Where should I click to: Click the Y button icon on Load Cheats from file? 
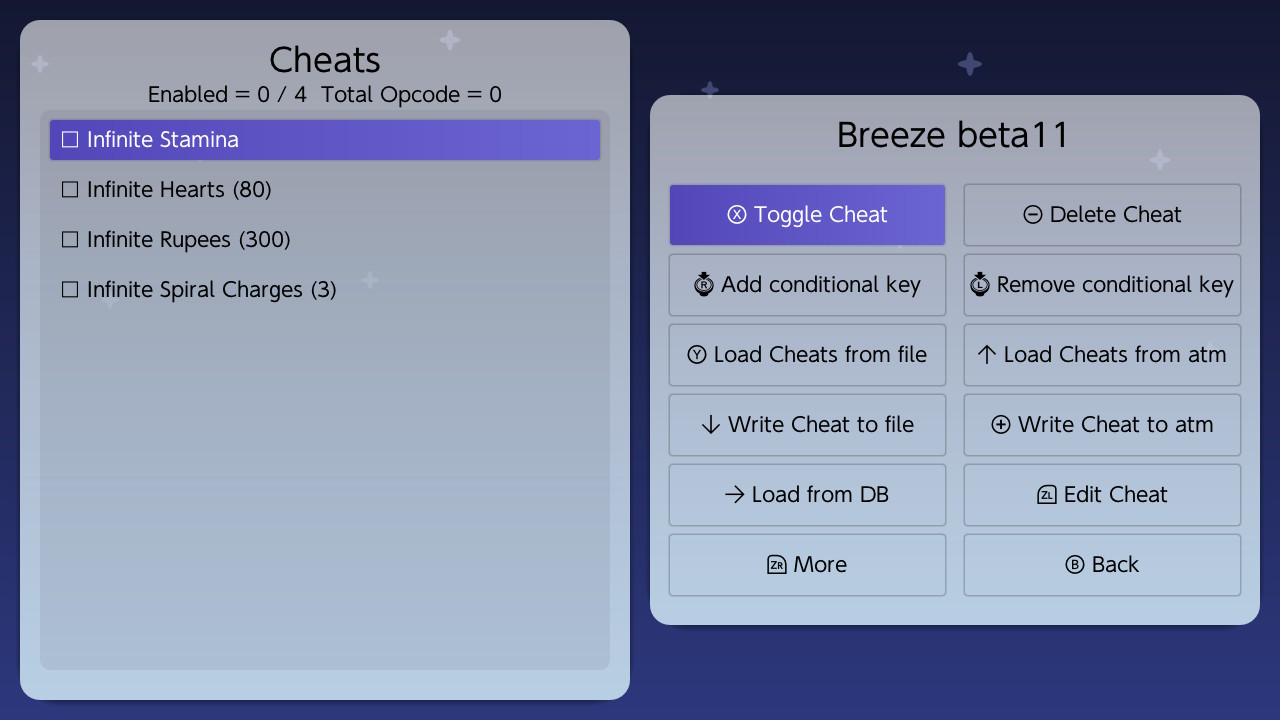(x=697, y=355)
